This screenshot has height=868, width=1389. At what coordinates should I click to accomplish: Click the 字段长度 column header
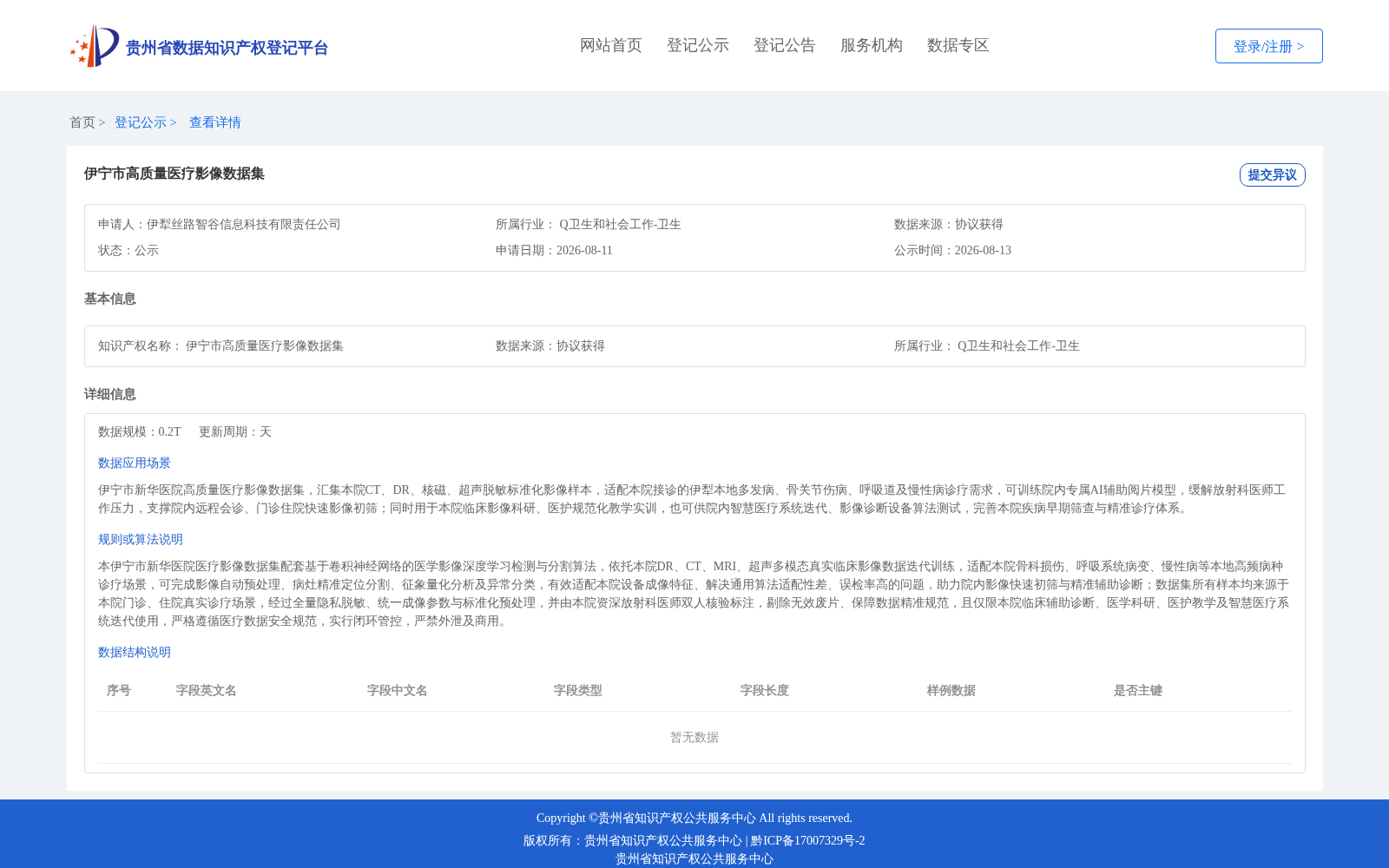tap(765, 690)
